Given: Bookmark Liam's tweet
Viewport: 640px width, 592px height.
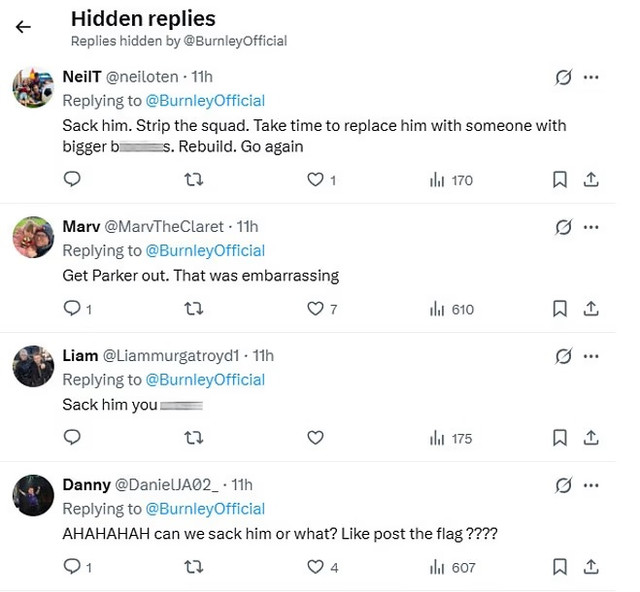Looking at the screenshot, I should (x=560, y=438).
